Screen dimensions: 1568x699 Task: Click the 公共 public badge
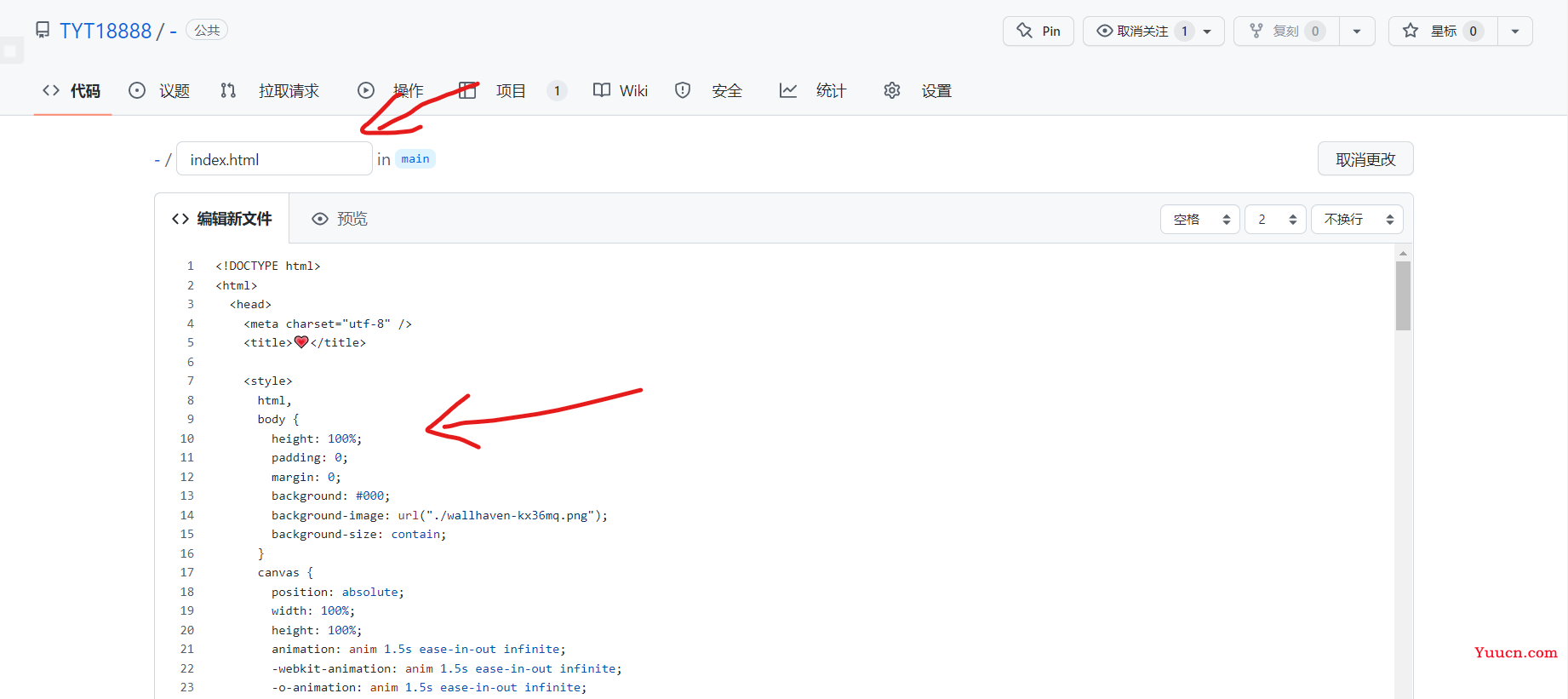click(x=207, y=30)
